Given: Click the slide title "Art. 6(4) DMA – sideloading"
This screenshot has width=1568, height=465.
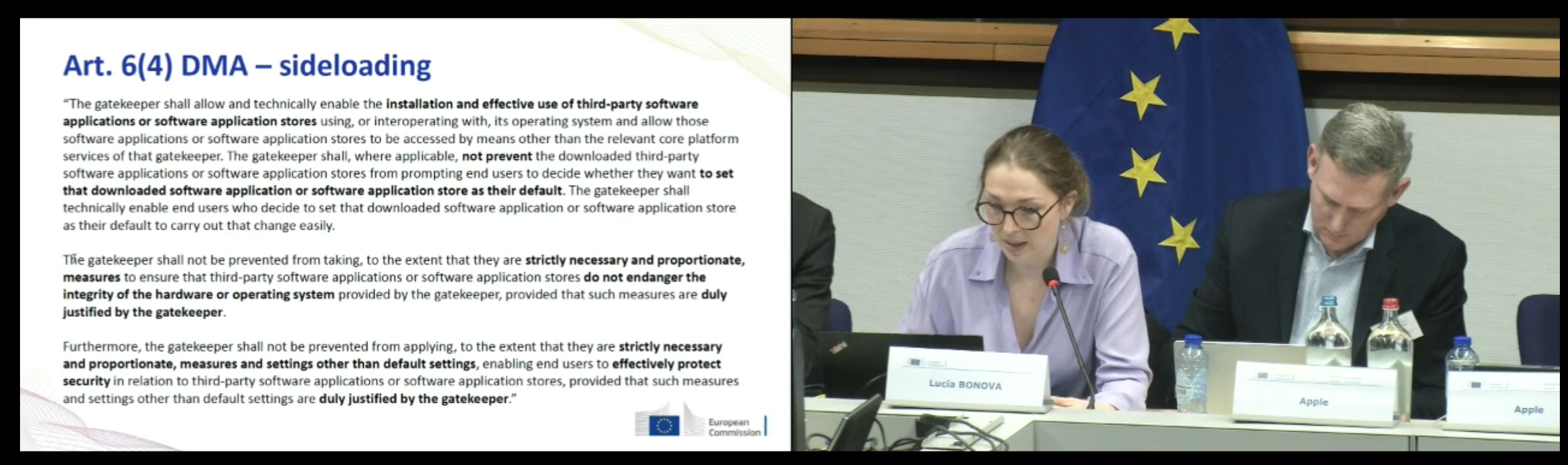Looking at the screenshot, I should tap(247, 66).
